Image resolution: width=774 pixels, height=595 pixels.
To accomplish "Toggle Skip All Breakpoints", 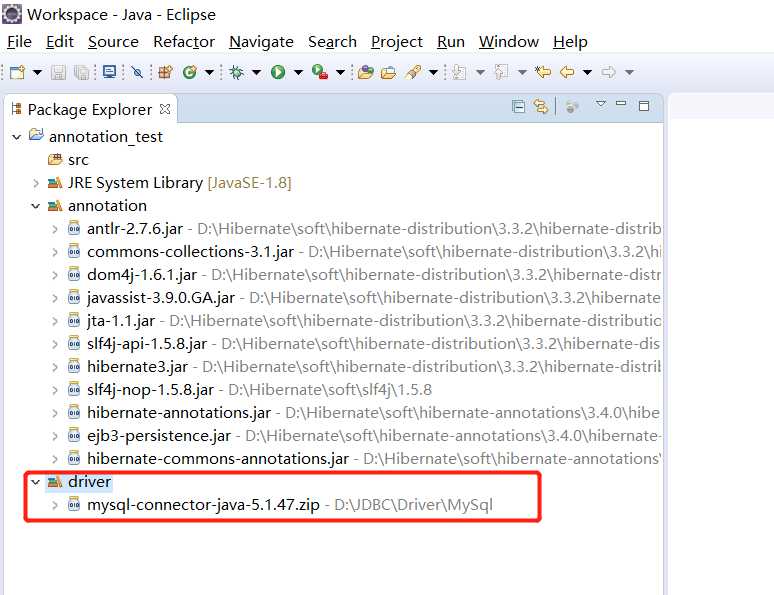I will (137, 73).
